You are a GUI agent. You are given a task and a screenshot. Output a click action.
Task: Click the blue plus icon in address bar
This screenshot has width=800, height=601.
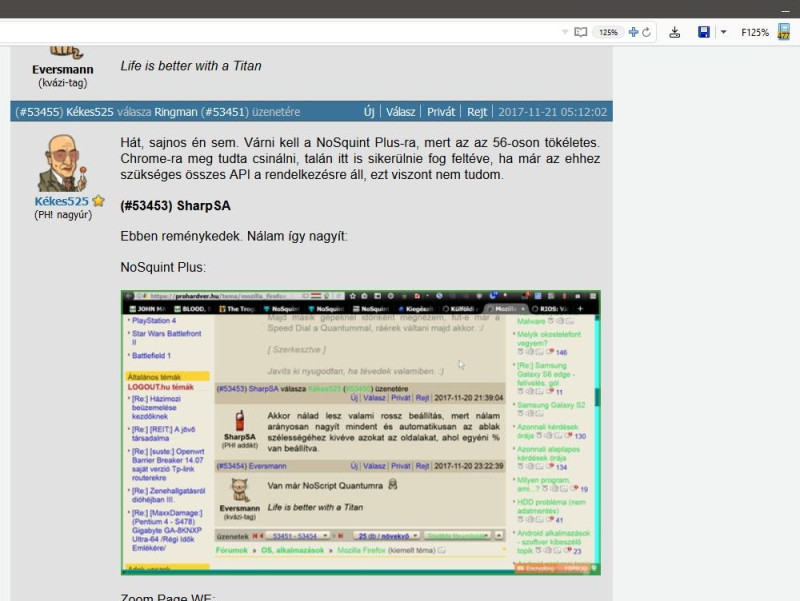(x=633, y=32)
